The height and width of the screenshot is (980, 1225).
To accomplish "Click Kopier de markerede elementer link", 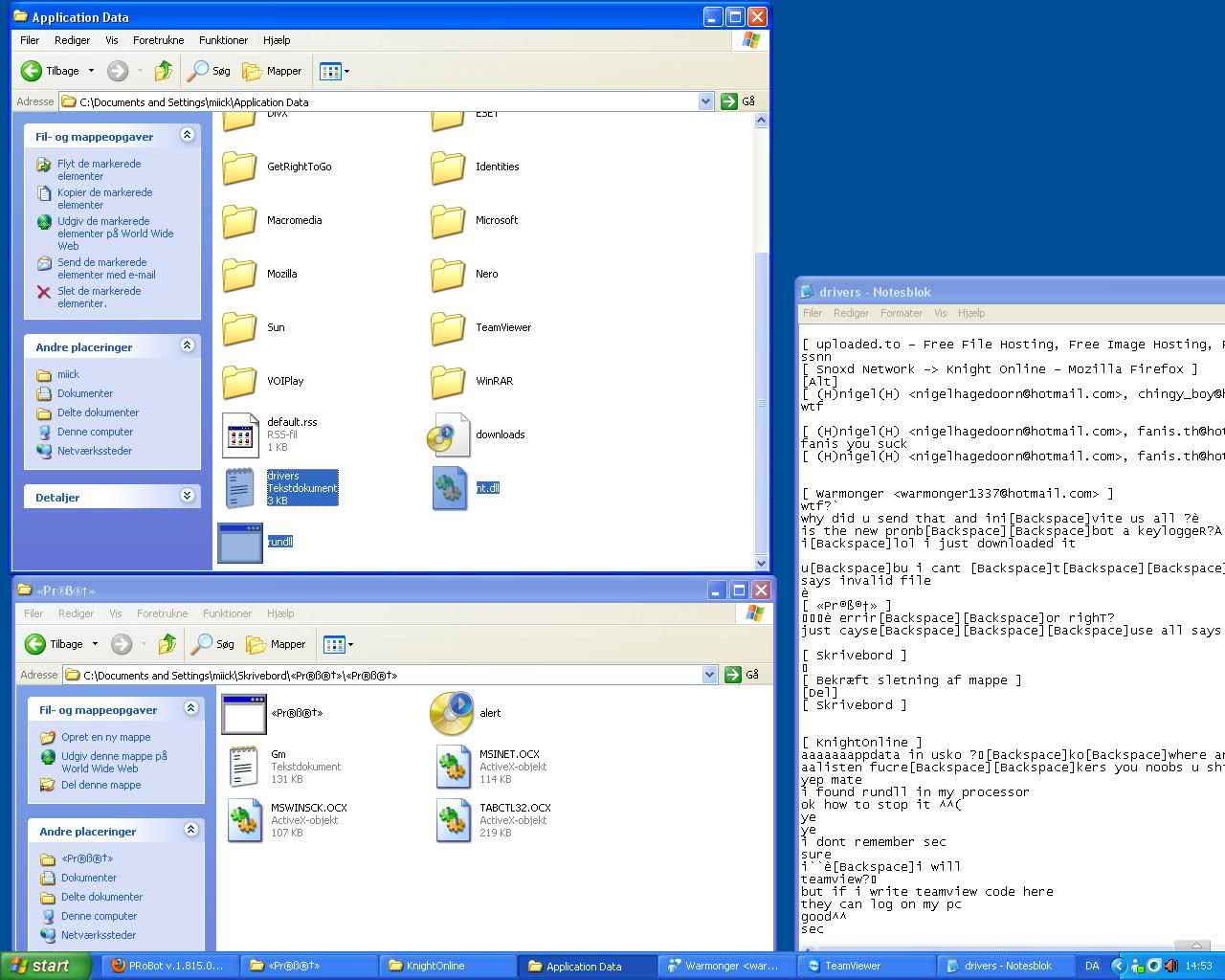I will coord(104,198).
